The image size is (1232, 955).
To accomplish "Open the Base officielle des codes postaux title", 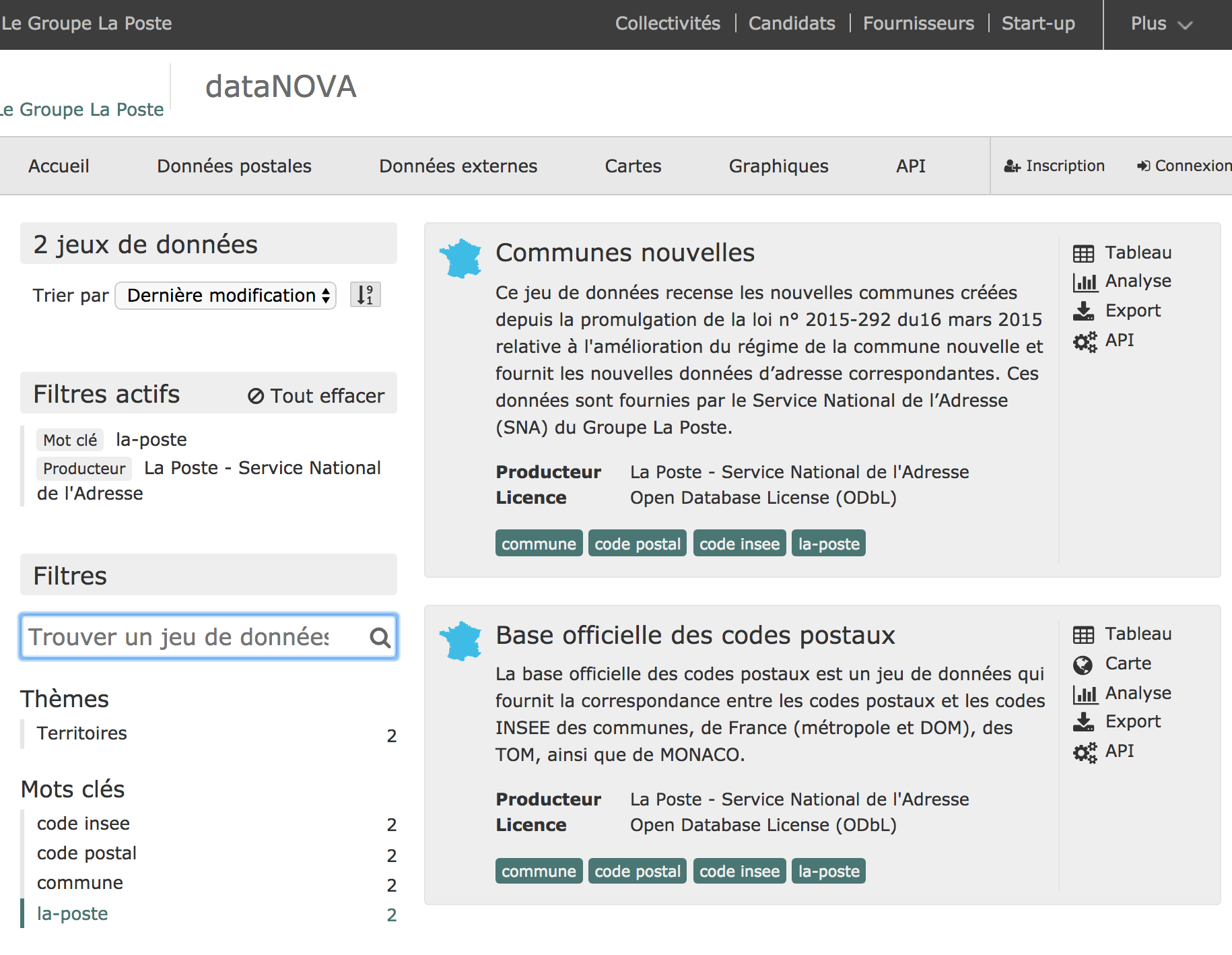I will pyautogui.click(x=695, y=636).
